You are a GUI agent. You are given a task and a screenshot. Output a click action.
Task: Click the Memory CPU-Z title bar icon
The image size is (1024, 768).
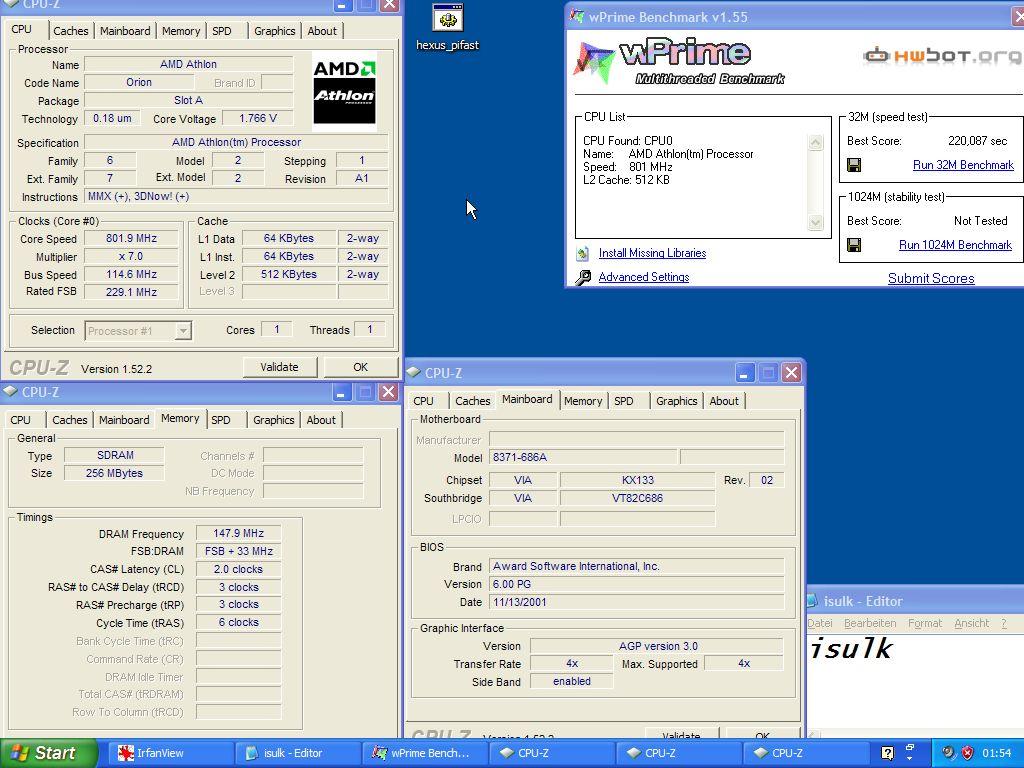pos(10,391)
